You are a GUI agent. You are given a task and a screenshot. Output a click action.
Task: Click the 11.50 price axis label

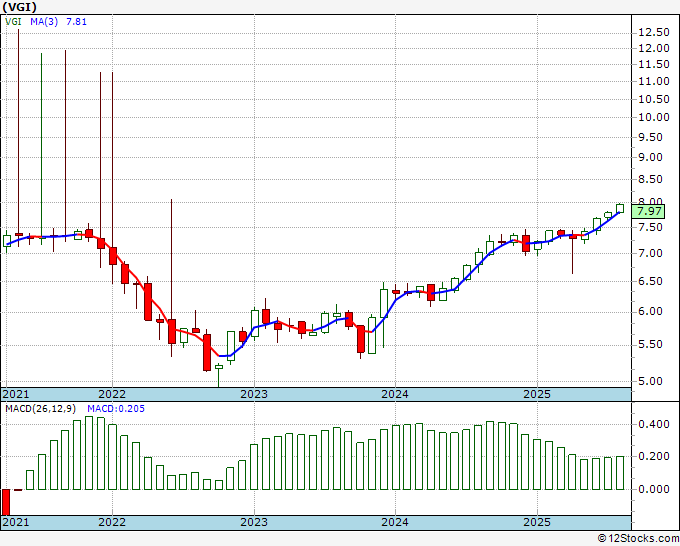point(654,65)
